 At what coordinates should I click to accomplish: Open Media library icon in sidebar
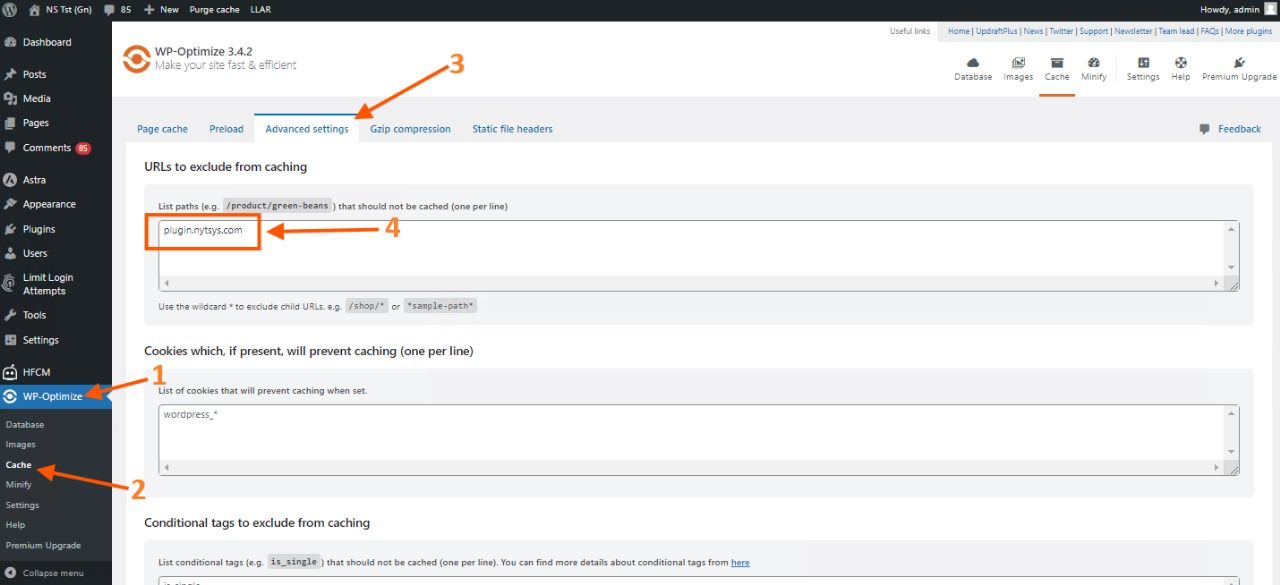(10, 98)
